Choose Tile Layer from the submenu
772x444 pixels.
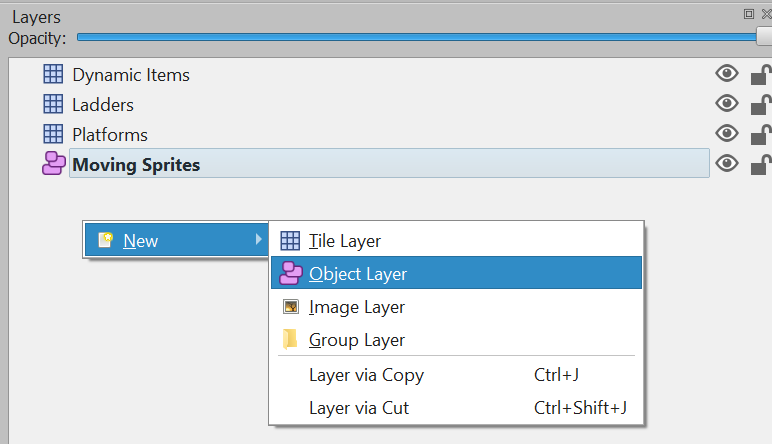[456, 241]
